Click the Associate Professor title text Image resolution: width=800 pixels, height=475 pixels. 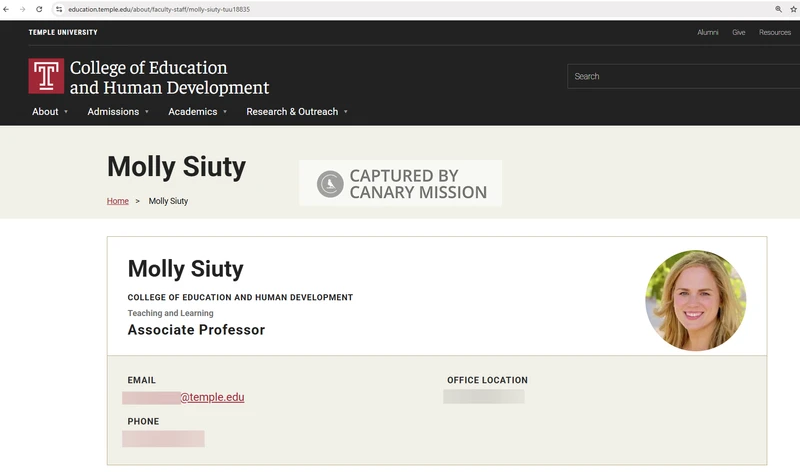(196, 330)
